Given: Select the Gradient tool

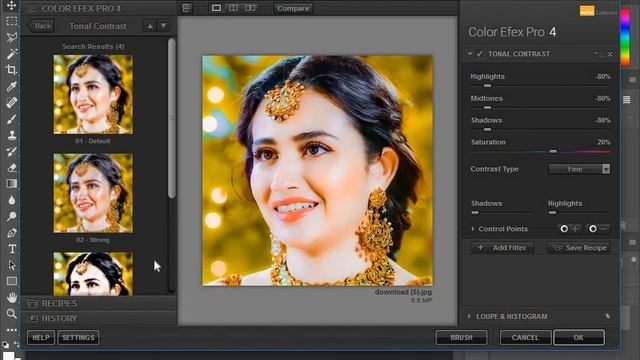Looking at the screenshot, I should pos(11,184).
